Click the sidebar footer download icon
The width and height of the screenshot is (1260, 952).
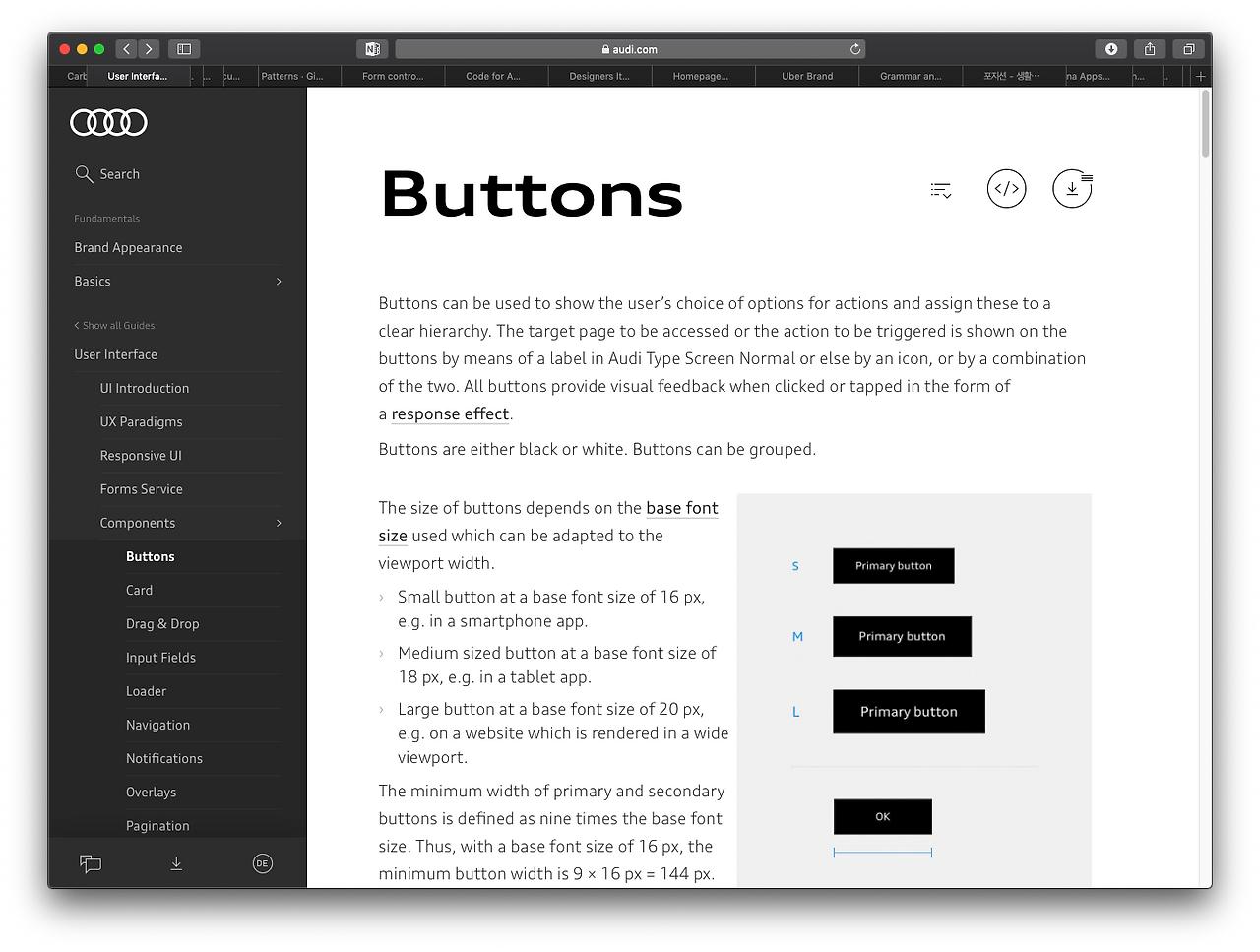(176, 863)
